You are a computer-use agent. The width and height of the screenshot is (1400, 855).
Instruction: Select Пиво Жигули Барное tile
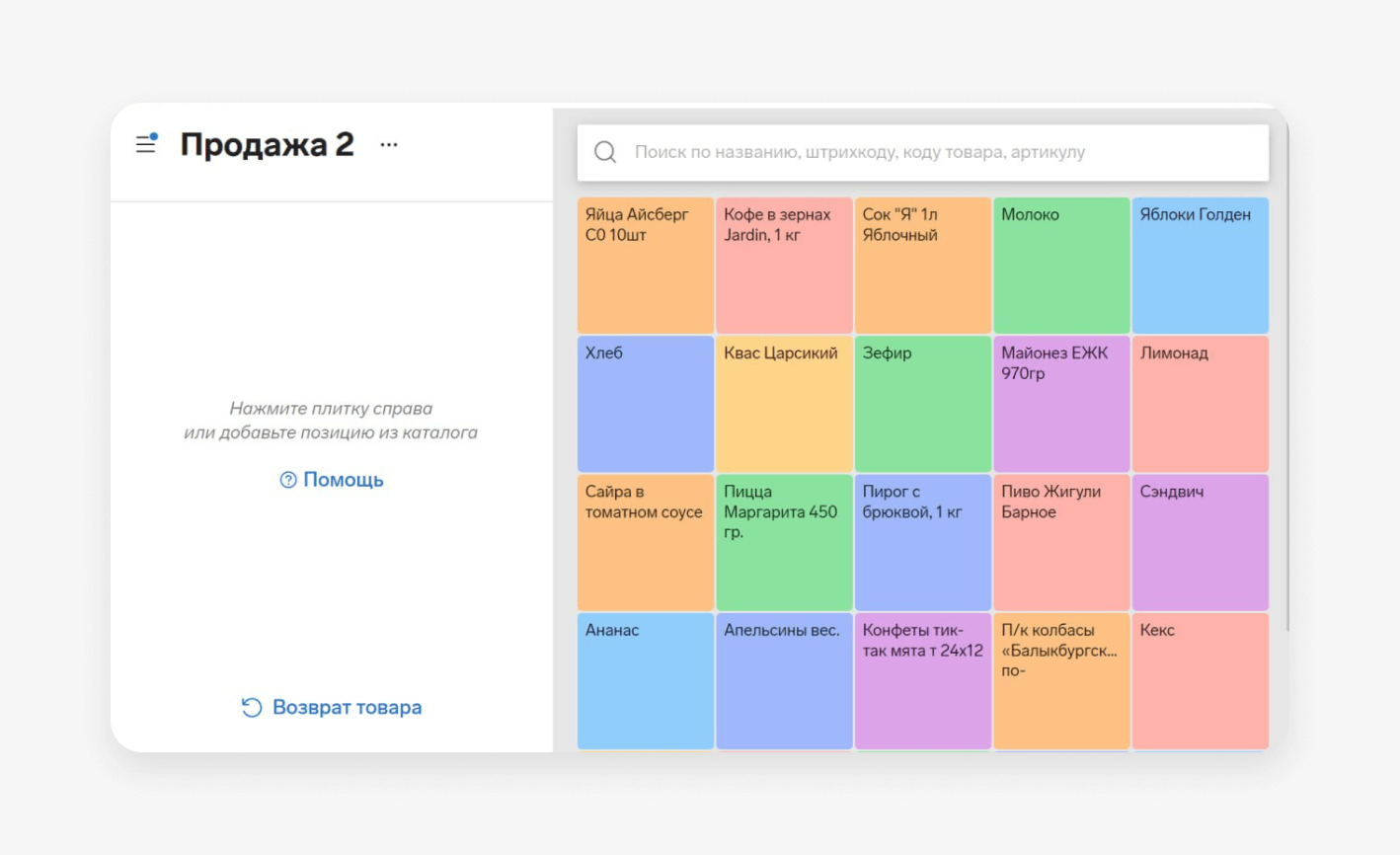click(x=1061, y=542)
